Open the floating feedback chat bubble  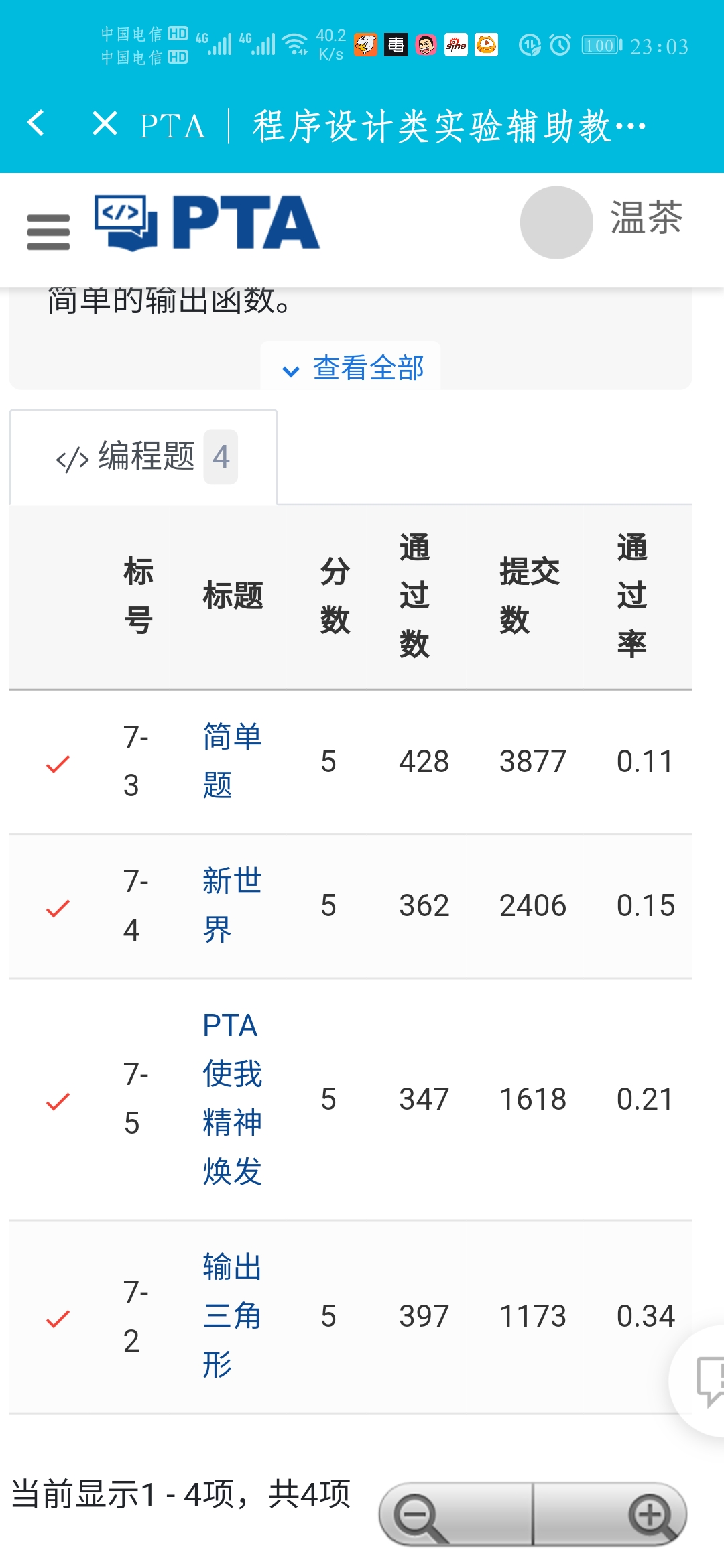(x=707, y=1379)
